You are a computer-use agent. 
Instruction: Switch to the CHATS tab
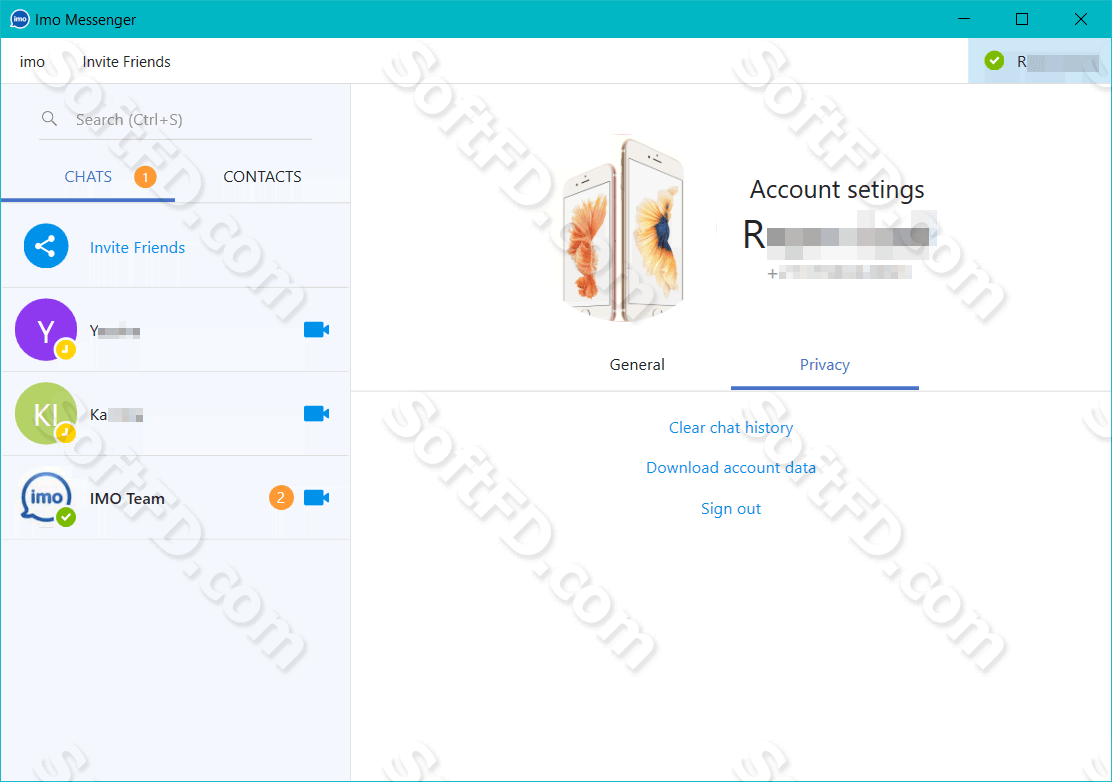pos(88,177)
